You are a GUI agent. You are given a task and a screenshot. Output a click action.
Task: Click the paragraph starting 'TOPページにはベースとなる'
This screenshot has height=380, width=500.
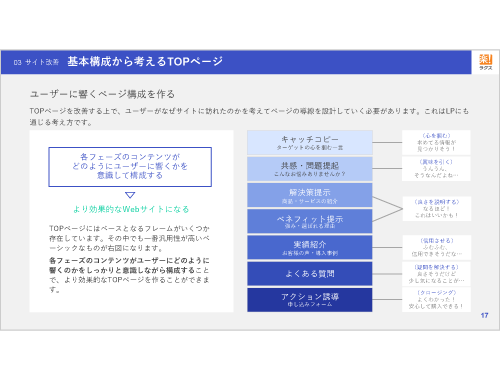pyautogui.click(x=129, y=238)
